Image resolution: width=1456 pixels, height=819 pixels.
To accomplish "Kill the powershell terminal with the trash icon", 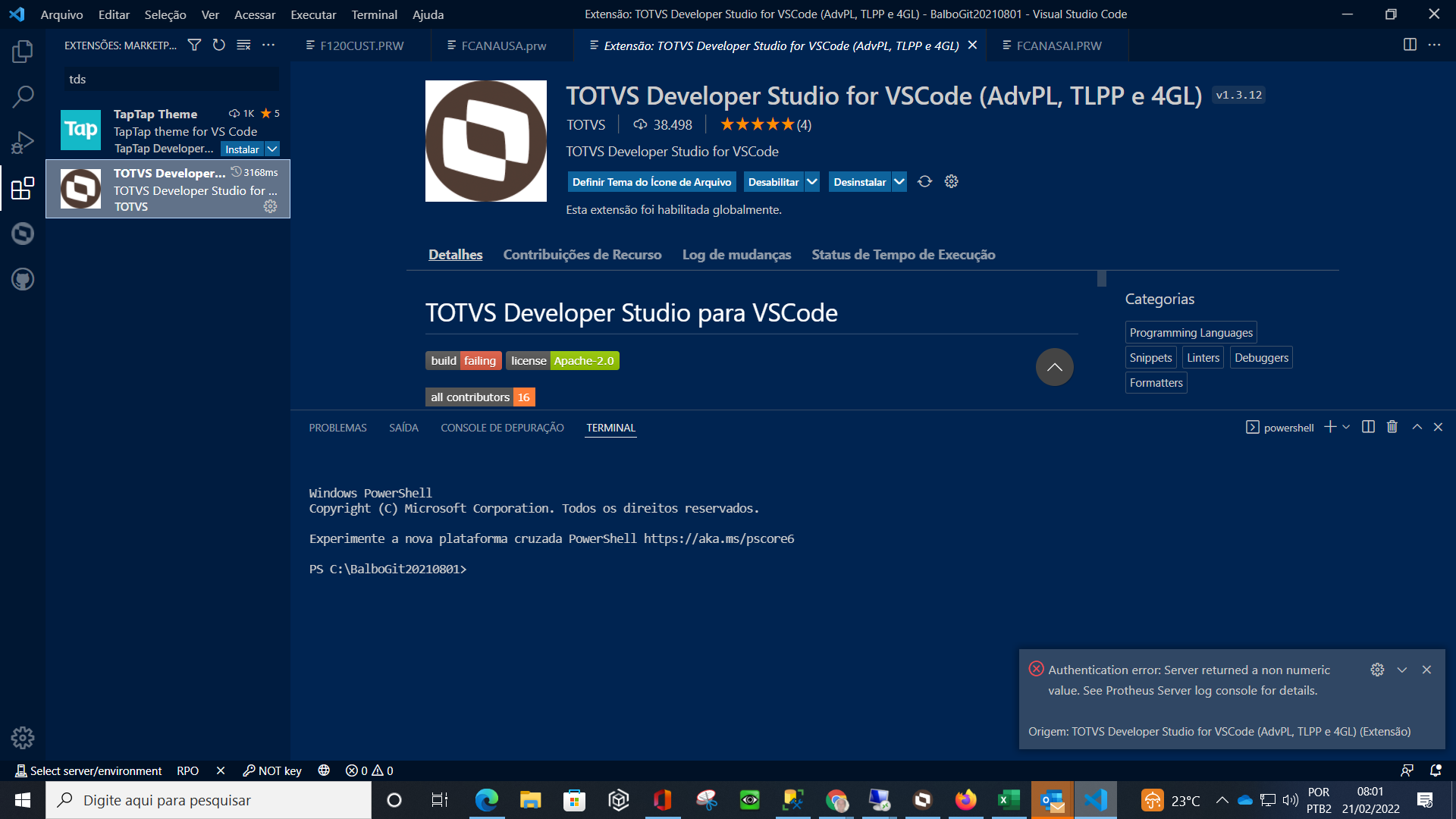I will (x=1392, y=427).
